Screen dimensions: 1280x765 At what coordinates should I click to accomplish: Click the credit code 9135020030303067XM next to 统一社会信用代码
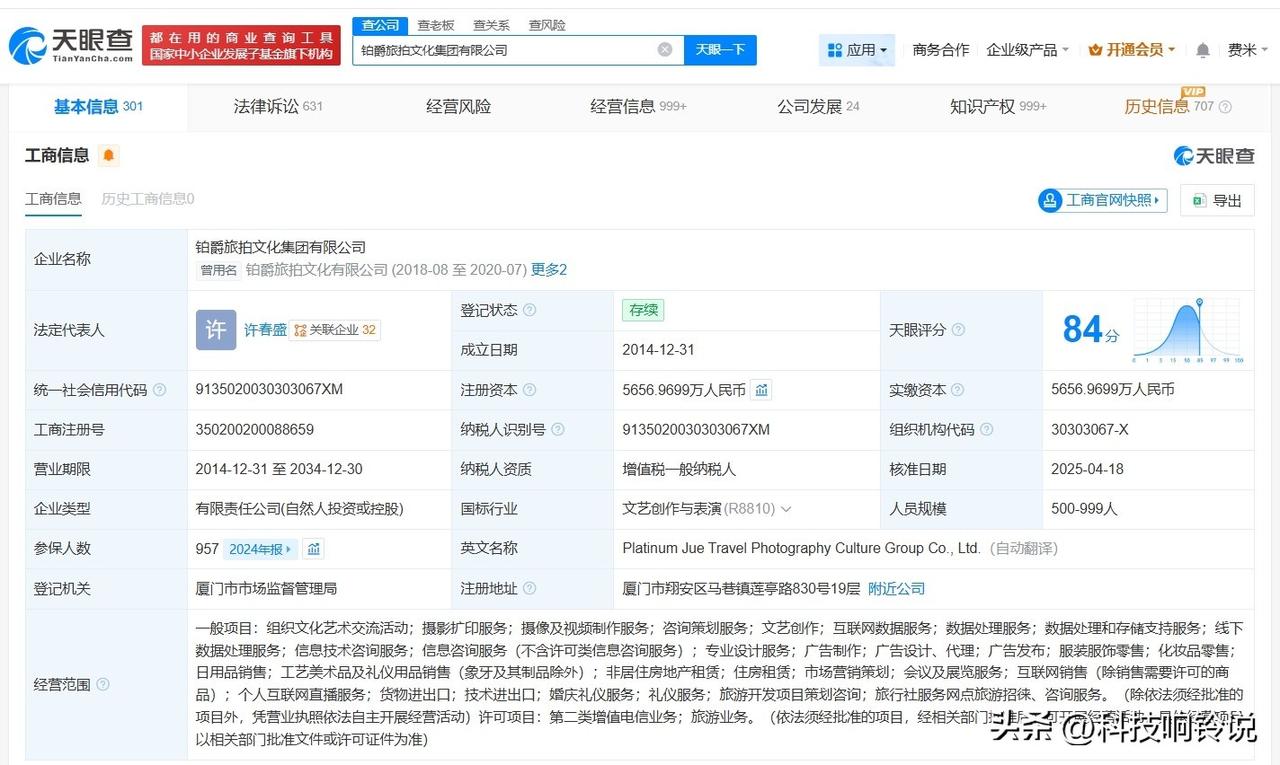click(269, 390)
